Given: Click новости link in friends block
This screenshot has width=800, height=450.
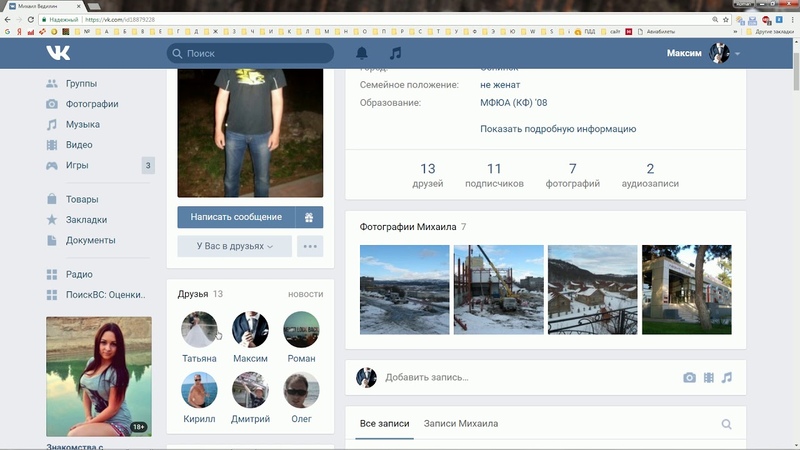Looking at the screenshot, I should tap(306, 294).
